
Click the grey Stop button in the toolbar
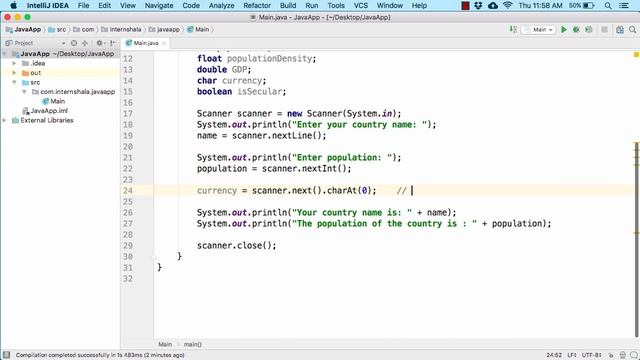click(x=604, y=29)
